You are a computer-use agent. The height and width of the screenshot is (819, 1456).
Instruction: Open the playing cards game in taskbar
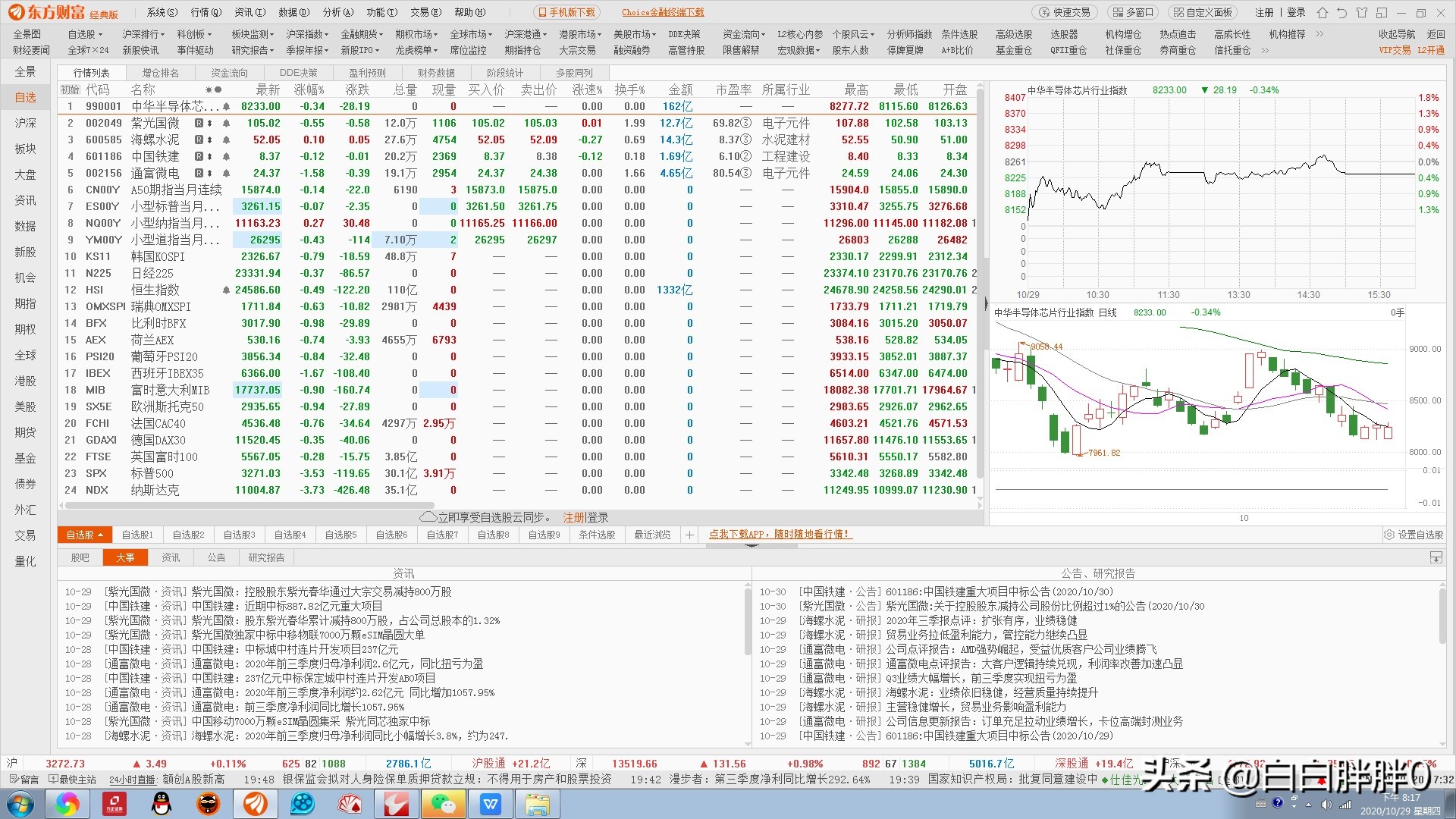(350, 804)
